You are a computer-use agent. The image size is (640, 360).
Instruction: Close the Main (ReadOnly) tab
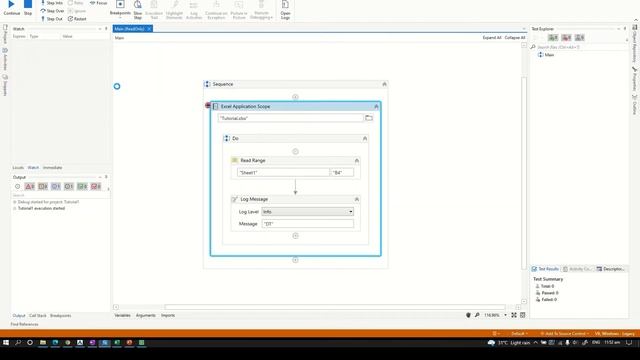point(149,29)
